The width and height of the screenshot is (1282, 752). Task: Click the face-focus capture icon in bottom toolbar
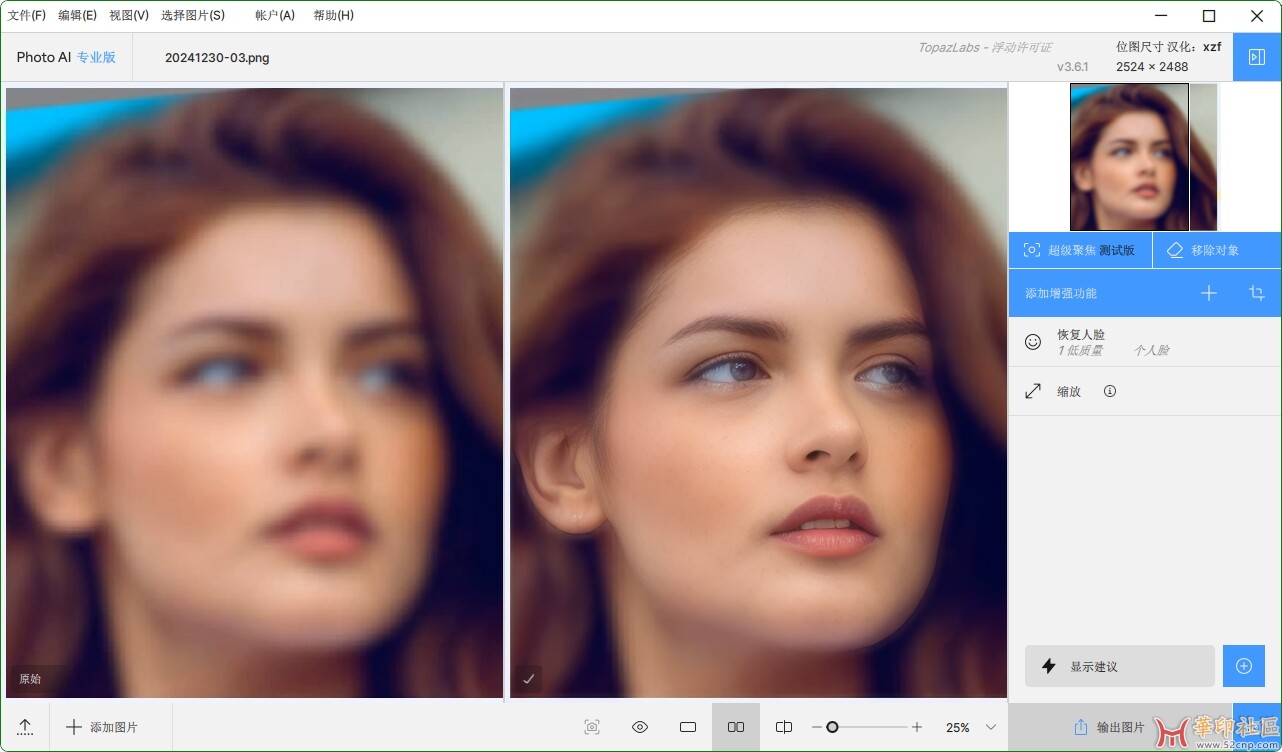point(592,727)
